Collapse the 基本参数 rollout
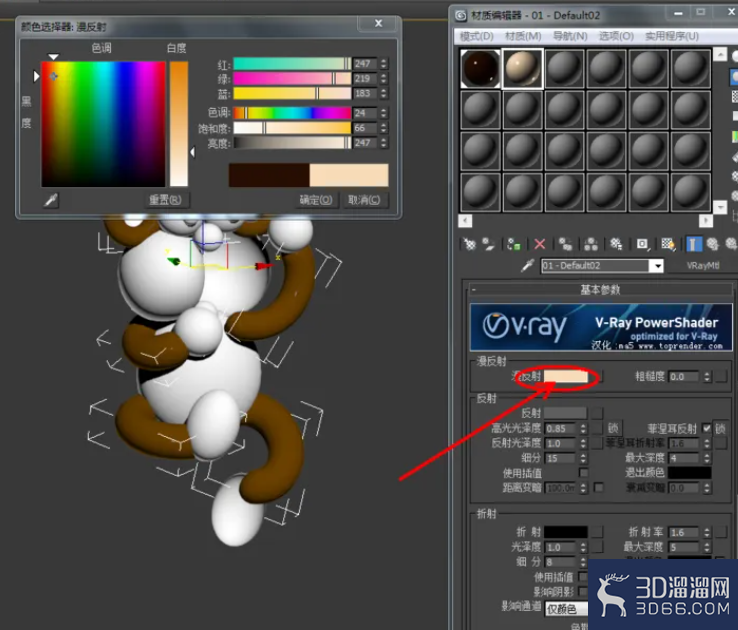 [x=601, y=289]
